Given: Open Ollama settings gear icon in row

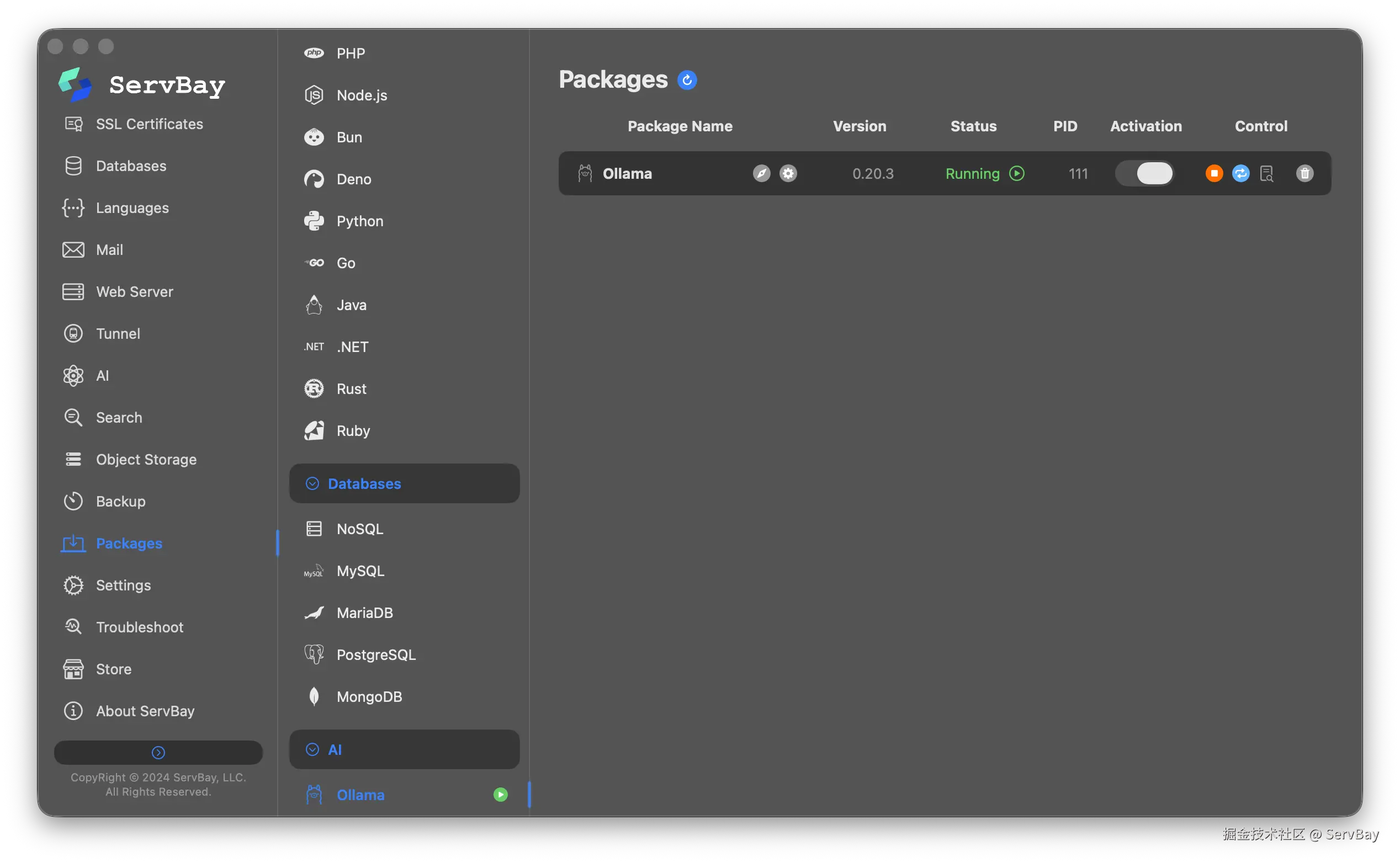Looking at the screenshot, I should (788, 173).
